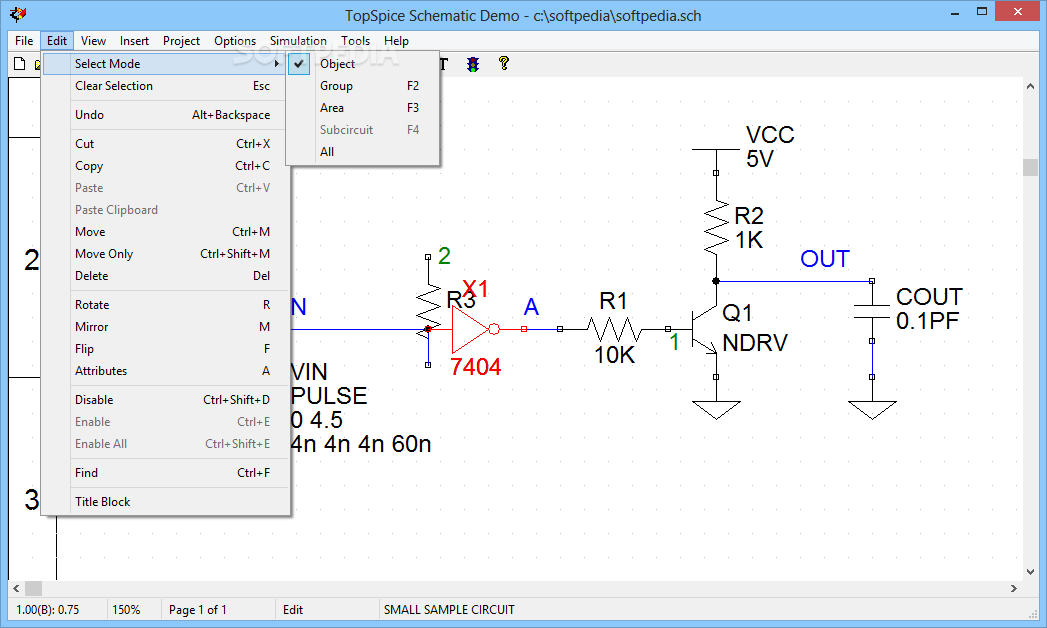Click Title Block in Edit menu

pyautogui.click(x=166, y=502)
